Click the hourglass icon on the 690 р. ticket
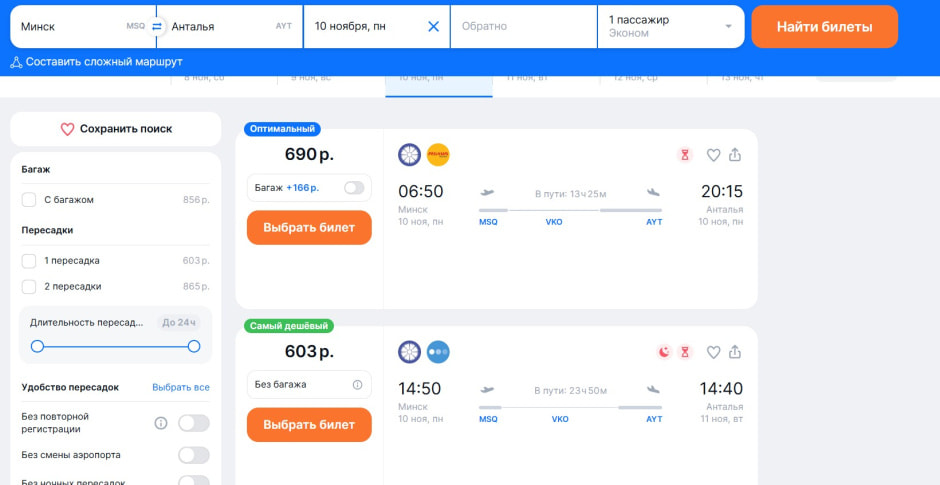940x485 pixels. tap(685, 155)
